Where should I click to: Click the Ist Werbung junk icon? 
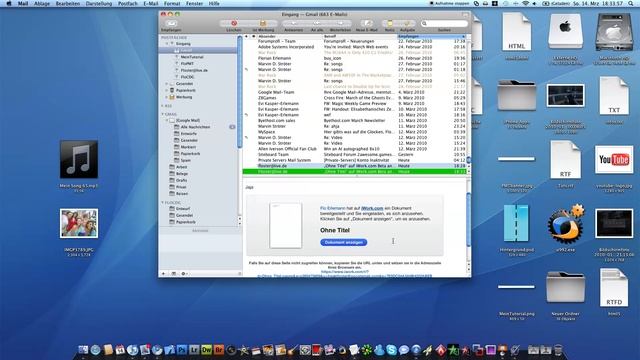[263, 24]
